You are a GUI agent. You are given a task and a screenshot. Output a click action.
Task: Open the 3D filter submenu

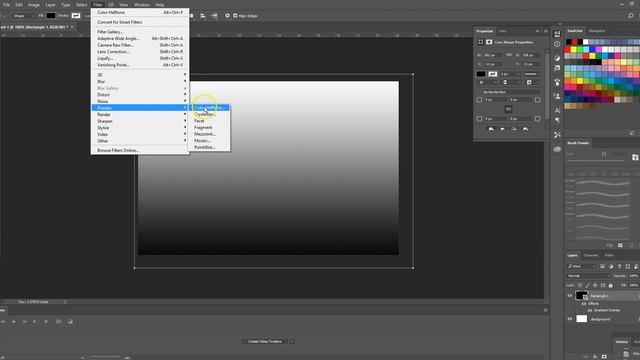tap(139, 75)
